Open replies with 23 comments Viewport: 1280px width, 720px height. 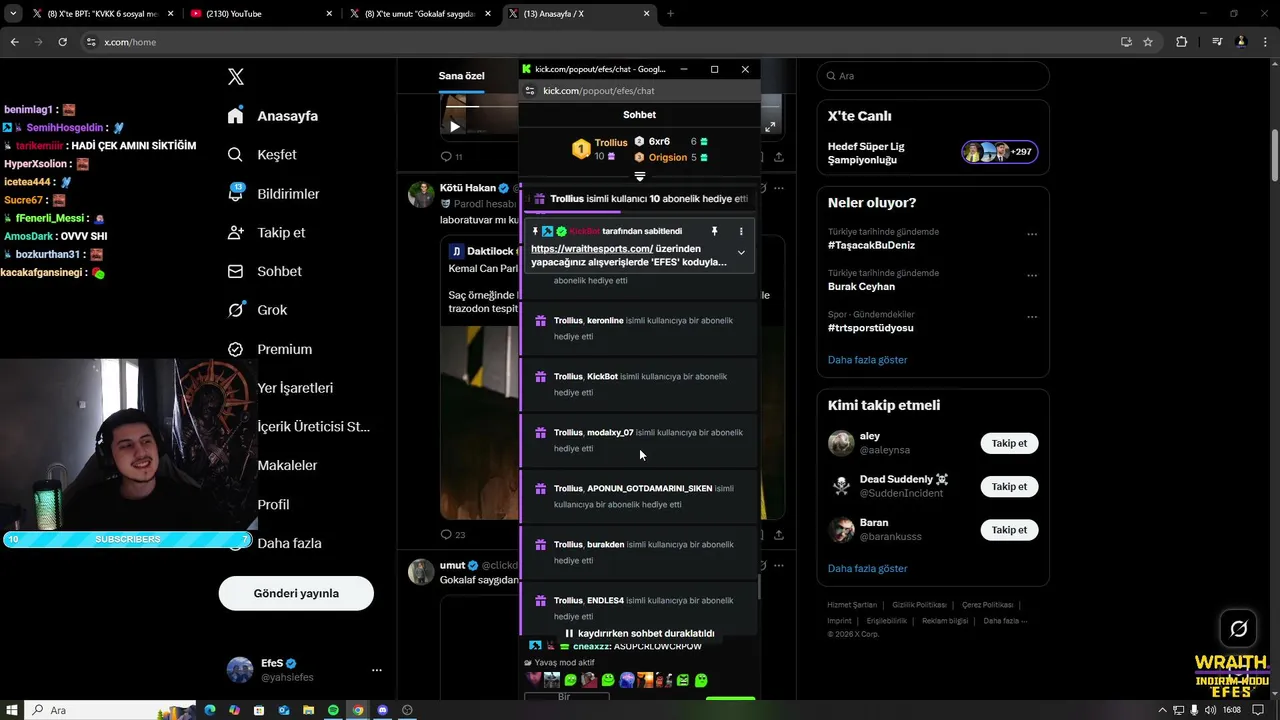pos(452,535)
